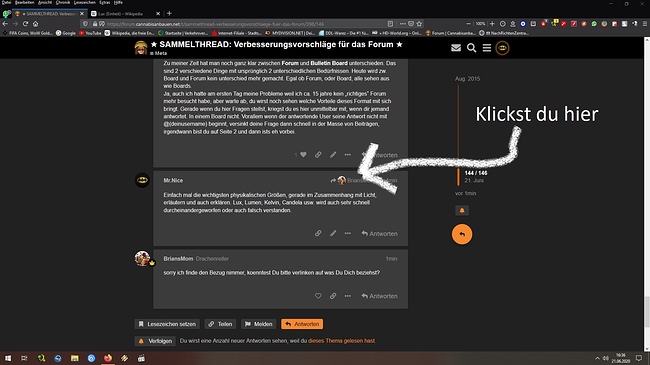Open the Chronik menu
The width and height of the screenshot is (650, 365).
coord(63,2)
